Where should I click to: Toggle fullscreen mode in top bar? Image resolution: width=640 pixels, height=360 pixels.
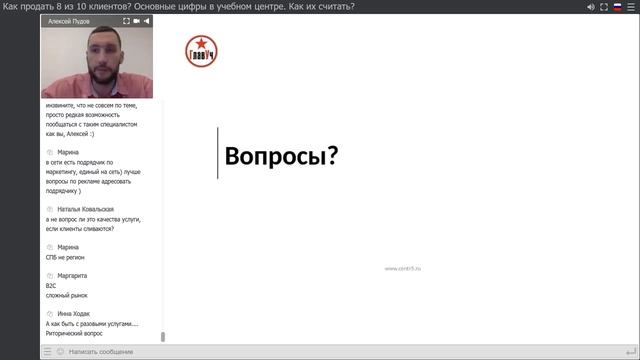click(604, 7)
